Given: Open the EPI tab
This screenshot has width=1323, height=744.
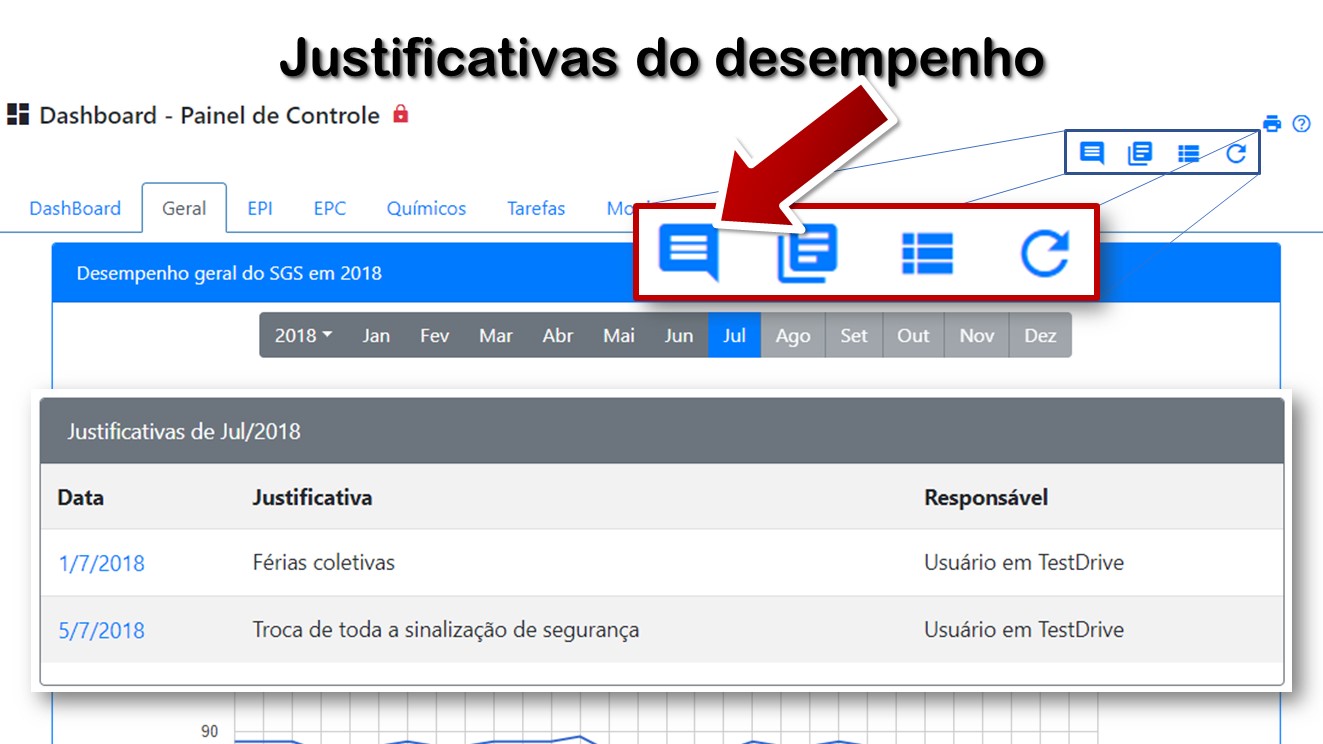Looking at the screenshot, I should [260, 208].
